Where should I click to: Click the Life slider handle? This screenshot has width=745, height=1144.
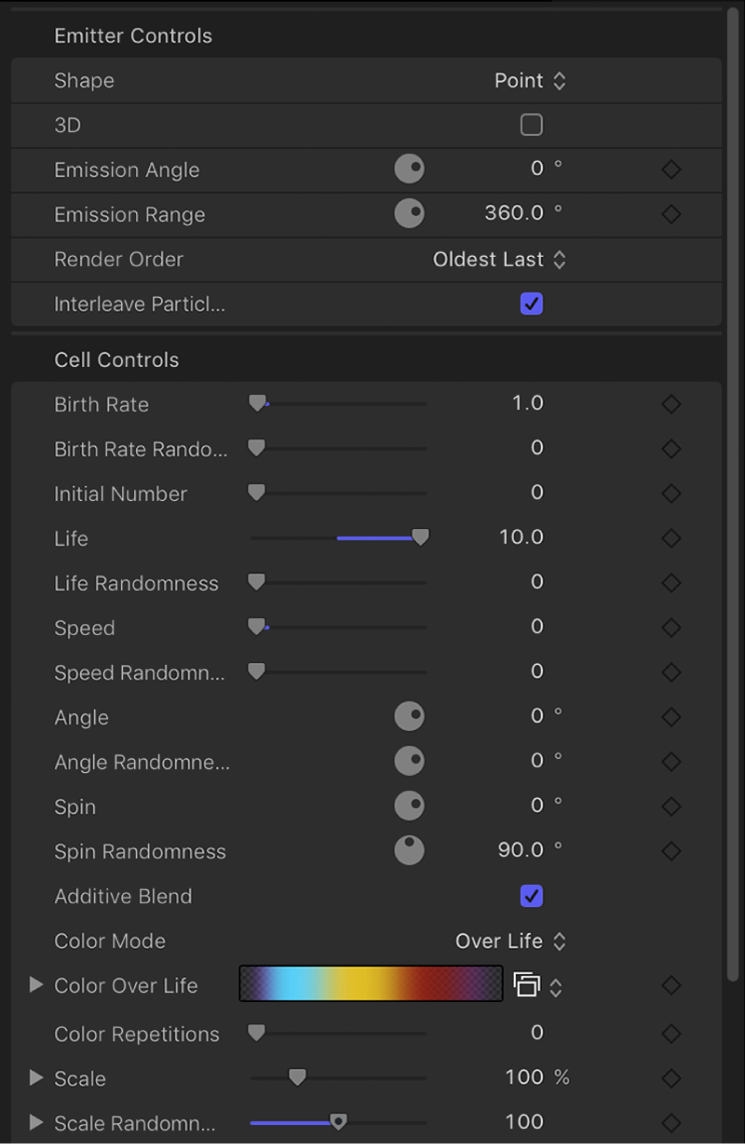click(421, 538)
